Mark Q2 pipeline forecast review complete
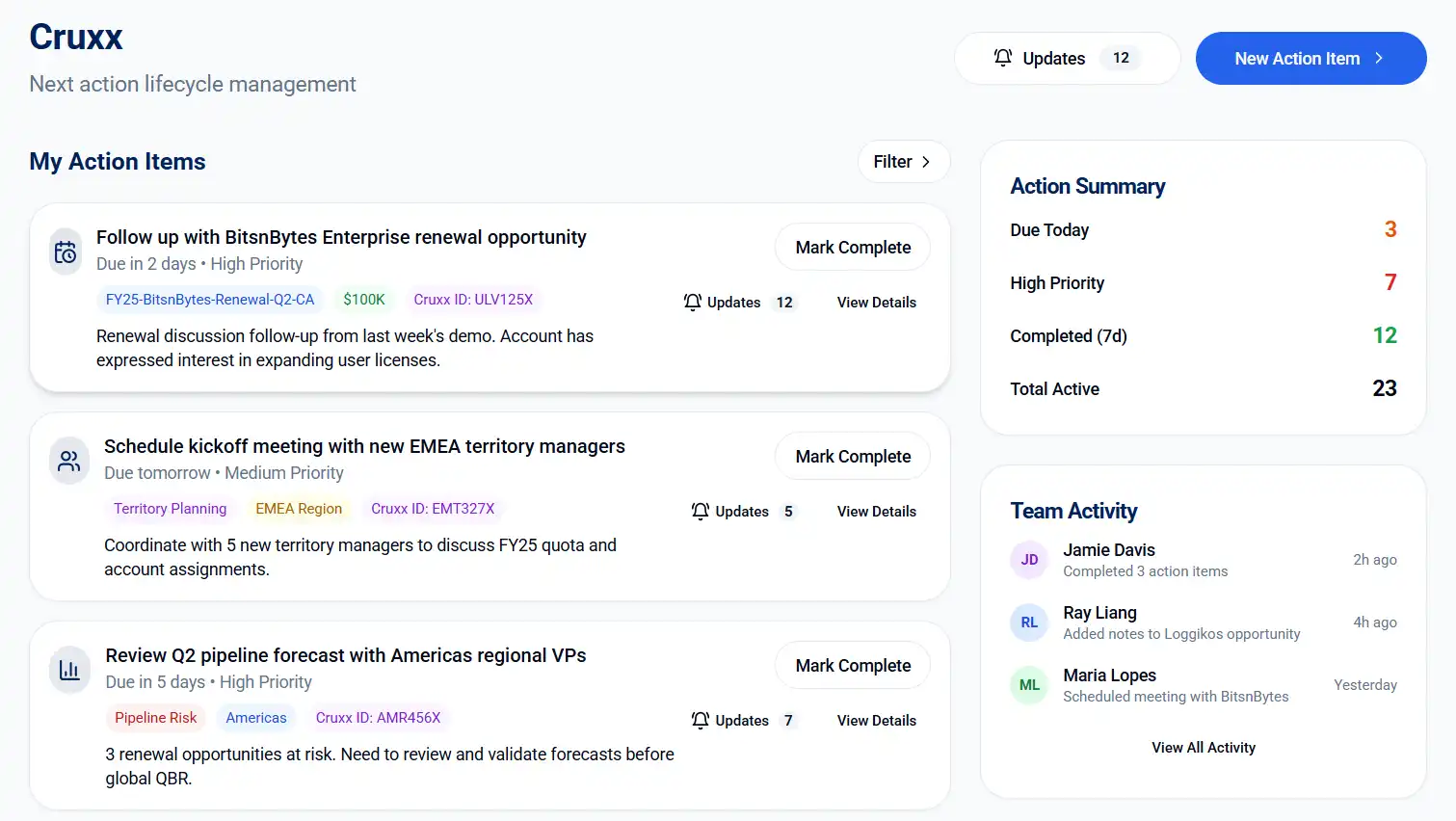Screen dimensions: 1456x821 click(x=852, y=666)
